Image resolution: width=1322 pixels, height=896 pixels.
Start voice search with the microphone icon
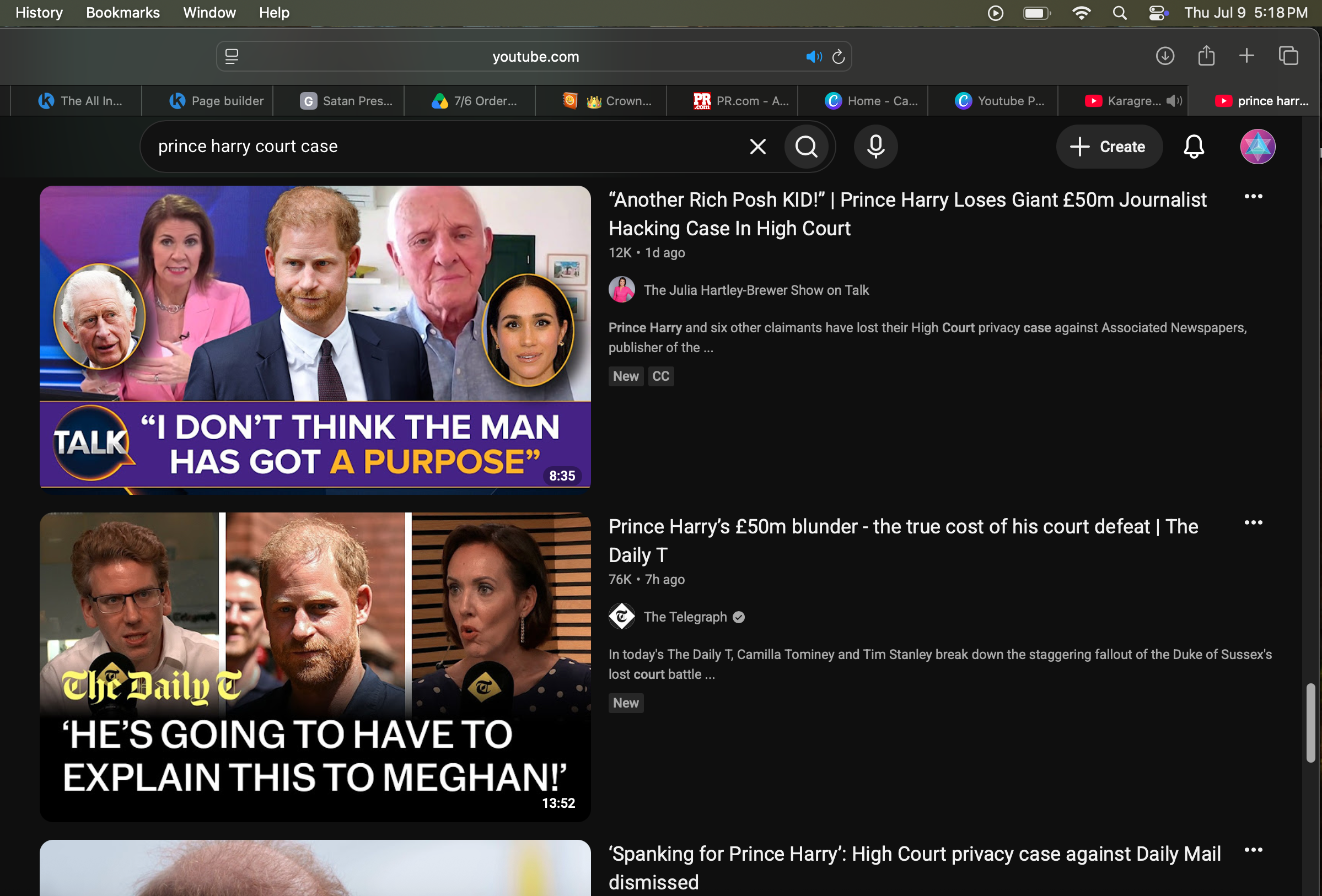tap(875, 147)
